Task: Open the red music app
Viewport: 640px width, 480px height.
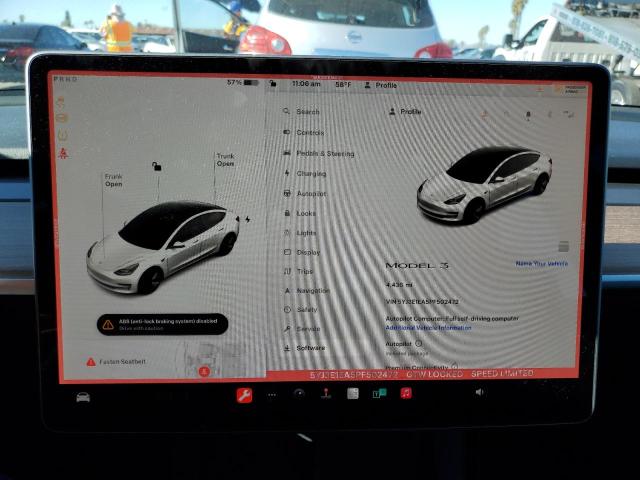Action: point(406,393)
